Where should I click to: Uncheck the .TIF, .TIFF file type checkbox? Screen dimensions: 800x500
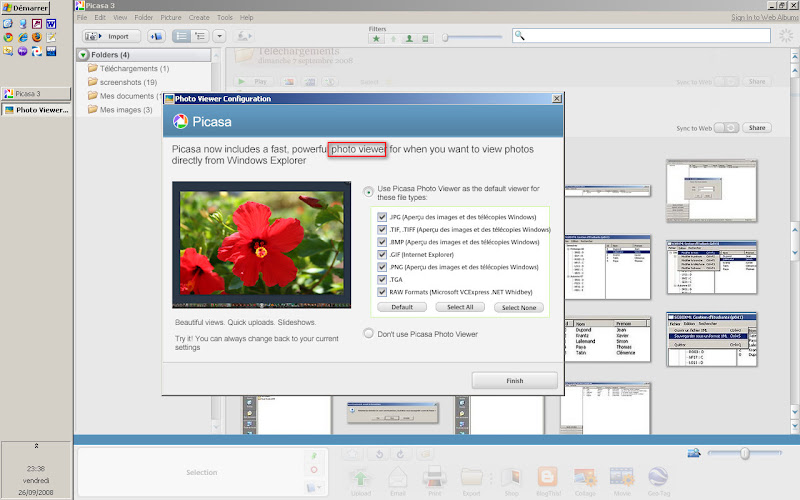(x=382, y=230)
